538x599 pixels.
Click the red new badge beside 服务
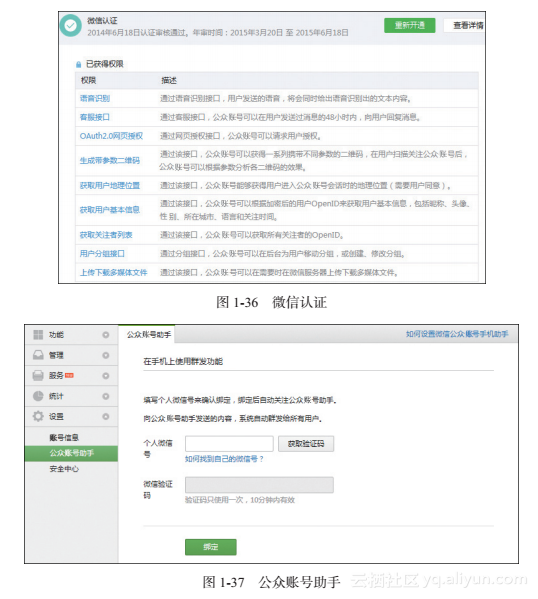click(69, 376)
